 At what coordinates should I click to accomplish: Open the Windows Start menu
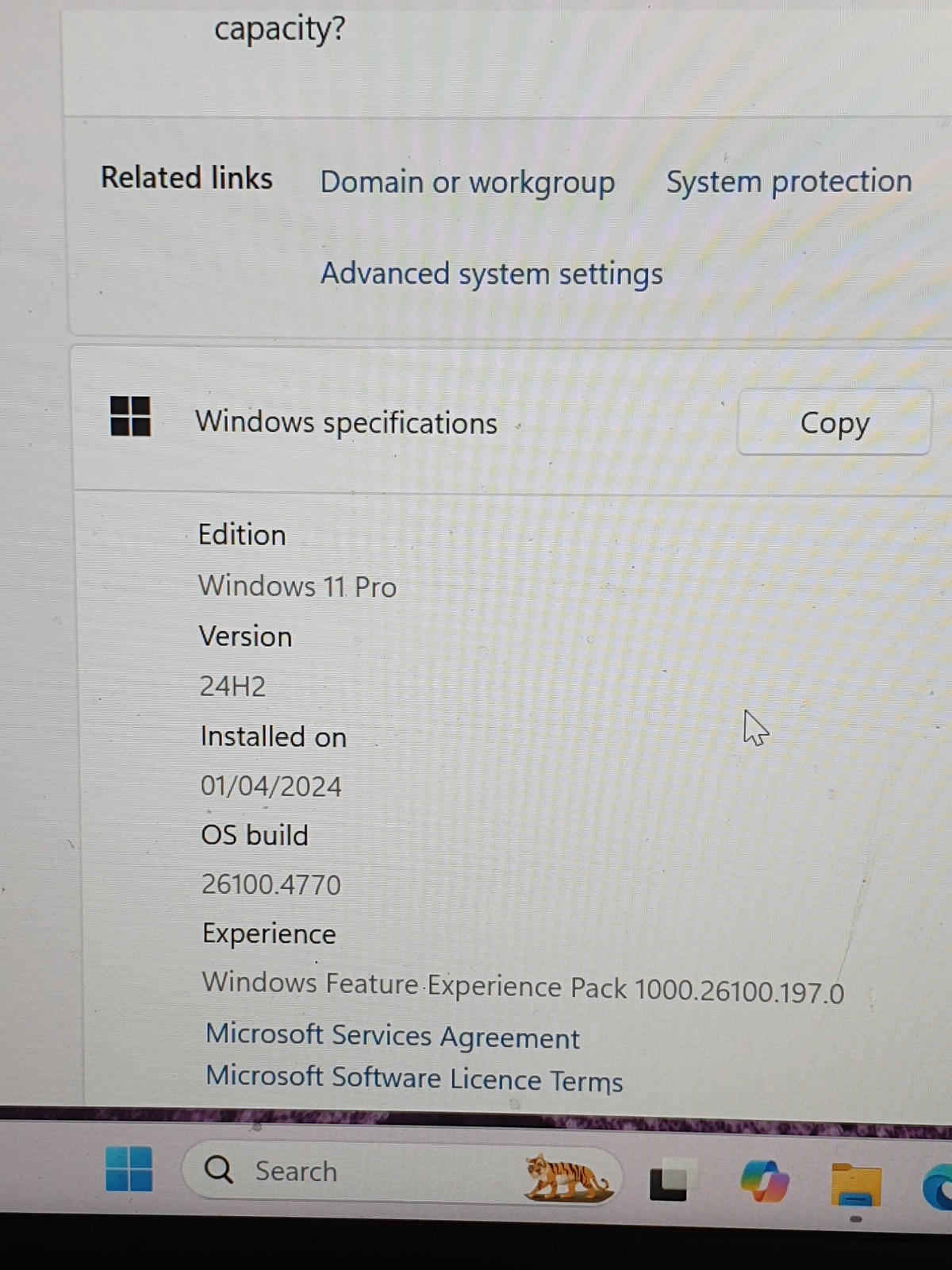pyautogui.click(x=129, y=1169)
